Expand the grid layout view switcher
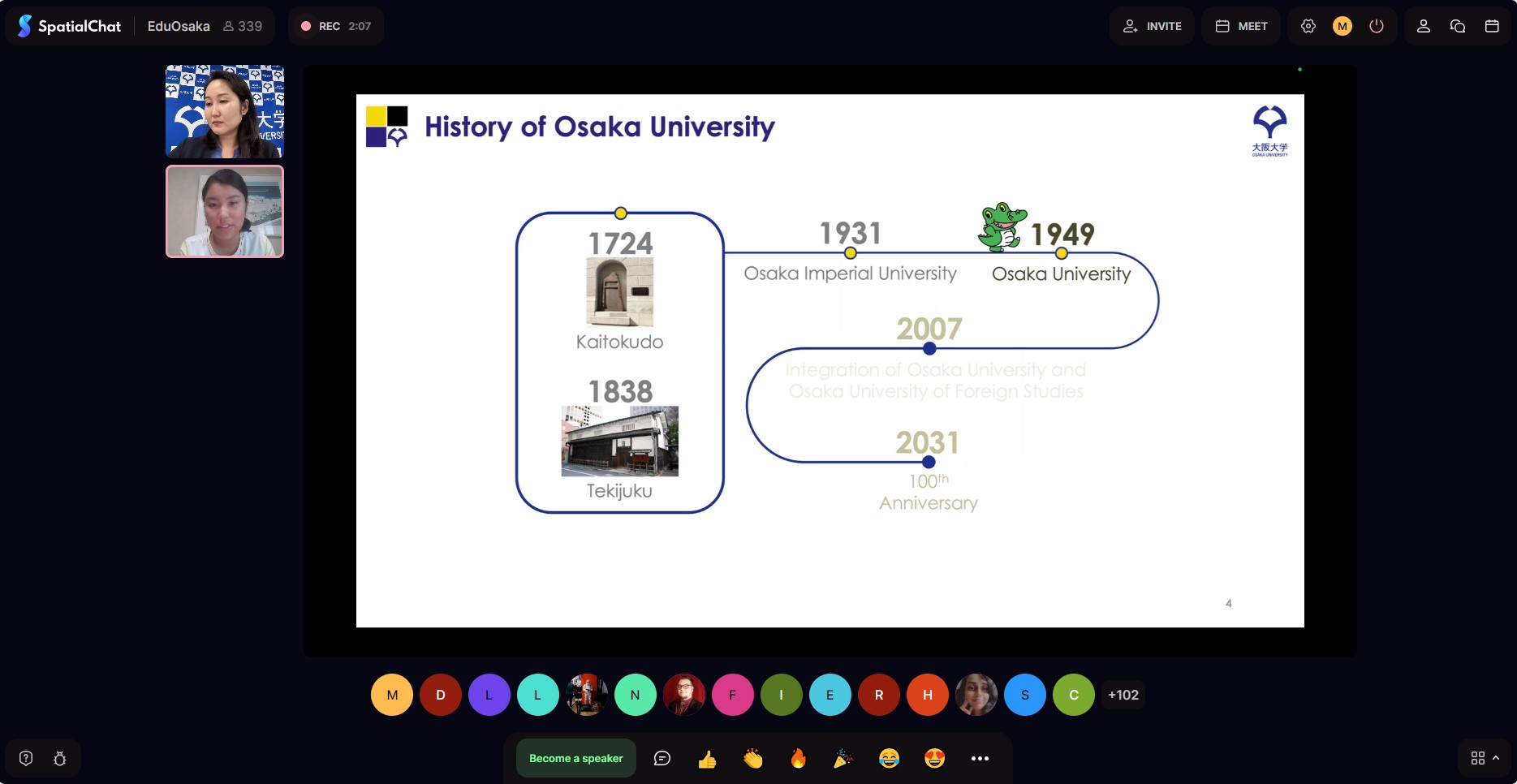Viewport: 1517px width, 784px height. point(1485,757)
